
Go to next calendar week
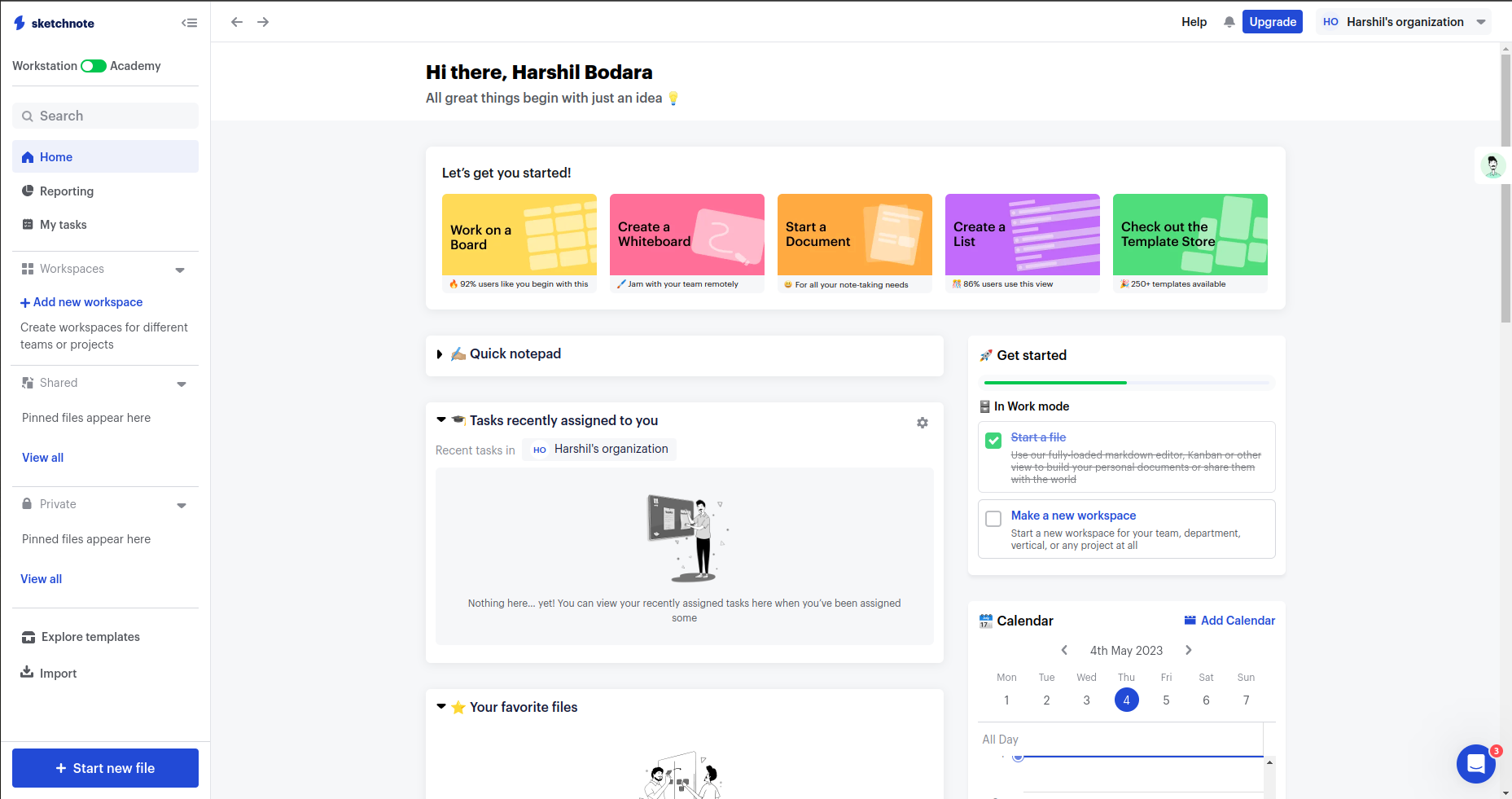pyautogui.click(x=1189, y=650)
